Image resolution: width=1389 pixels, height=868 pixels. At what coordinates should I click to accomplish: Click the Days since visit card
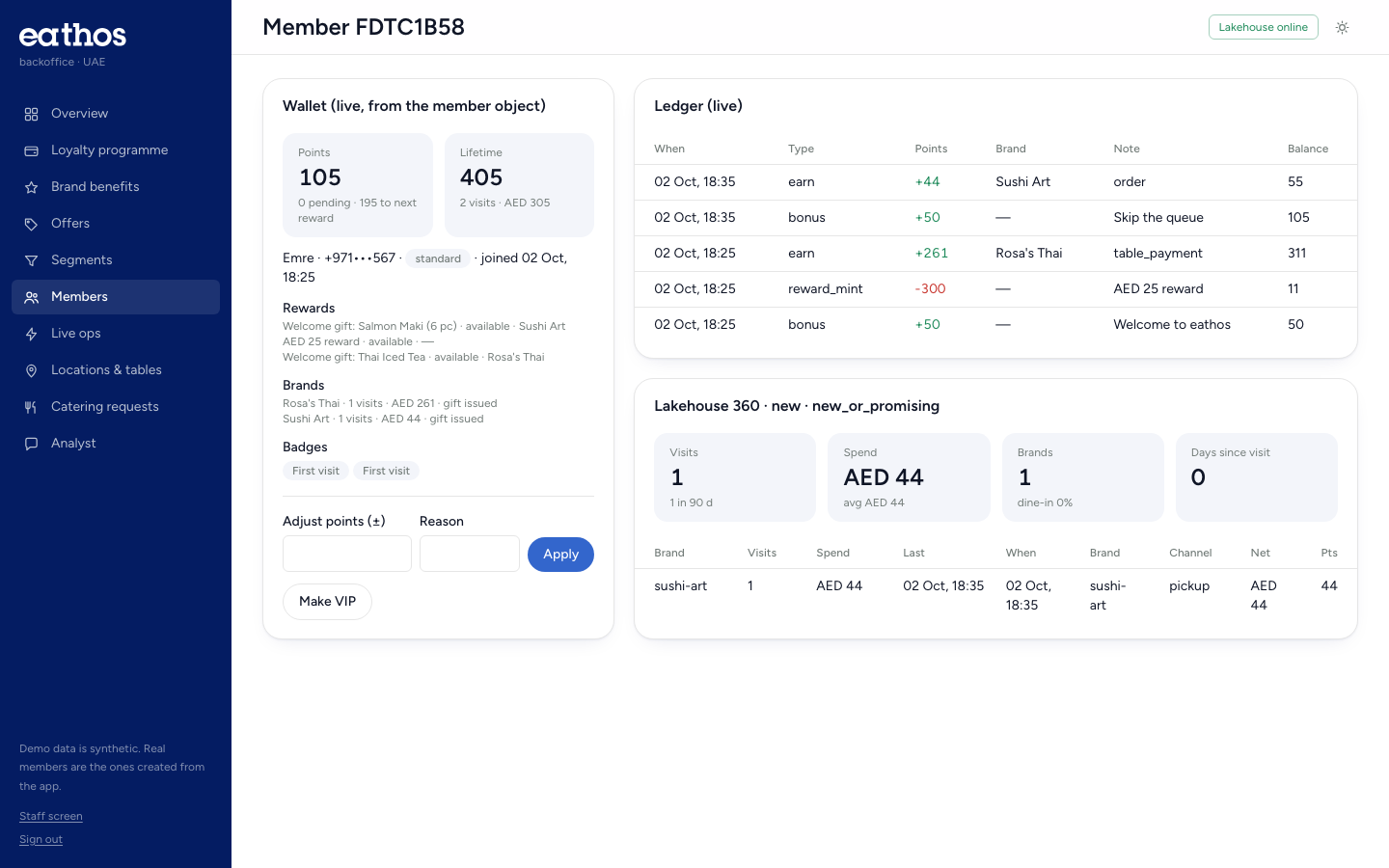pos(1257,477)
